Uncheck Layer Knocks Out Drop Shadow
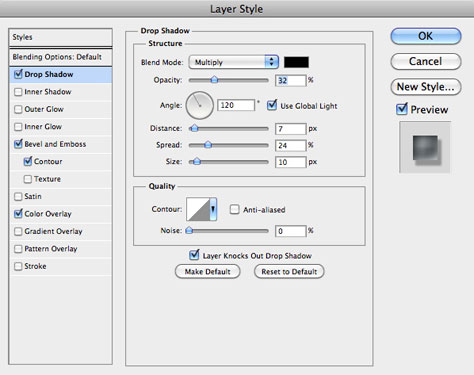This screenshot has height=375, width=474. (194, 255)
